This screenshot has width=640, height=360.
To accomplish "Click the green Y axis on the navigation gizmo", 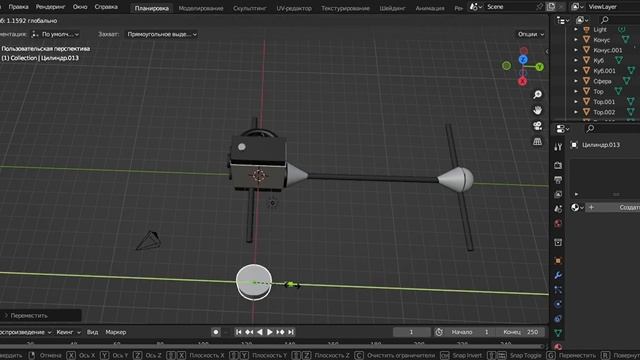I will pyautogui.click(x=540, y=67).
